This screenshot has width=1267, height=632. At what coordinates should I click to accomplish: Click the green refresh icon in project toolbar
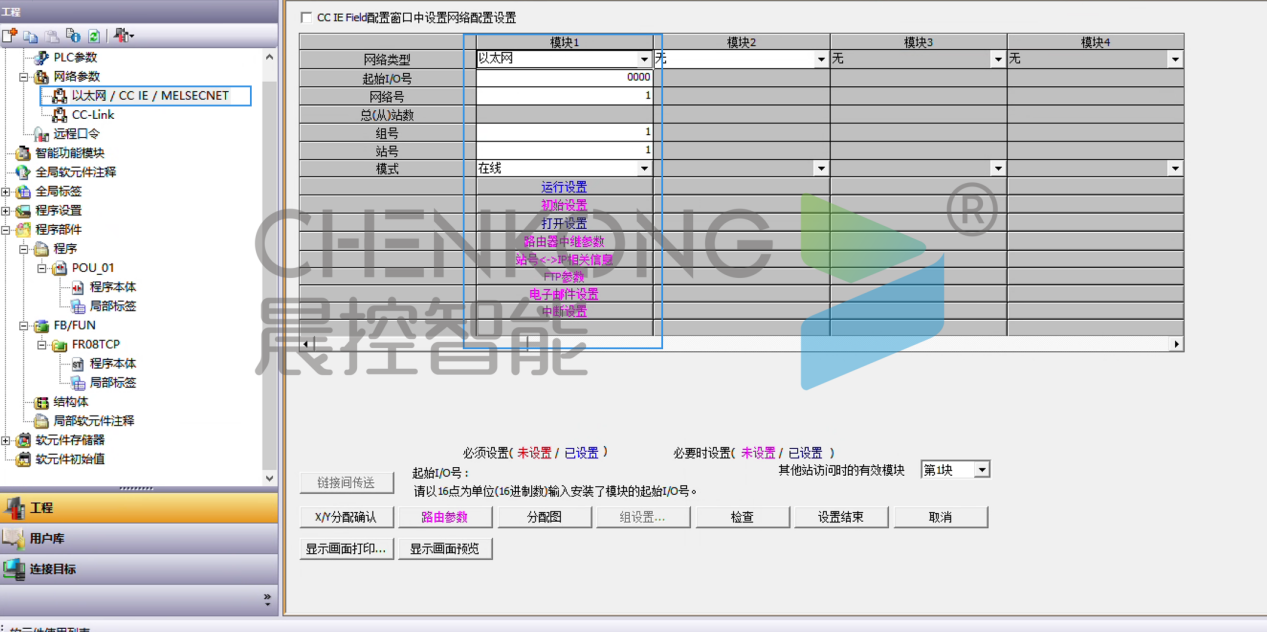[x=93, y=36]
